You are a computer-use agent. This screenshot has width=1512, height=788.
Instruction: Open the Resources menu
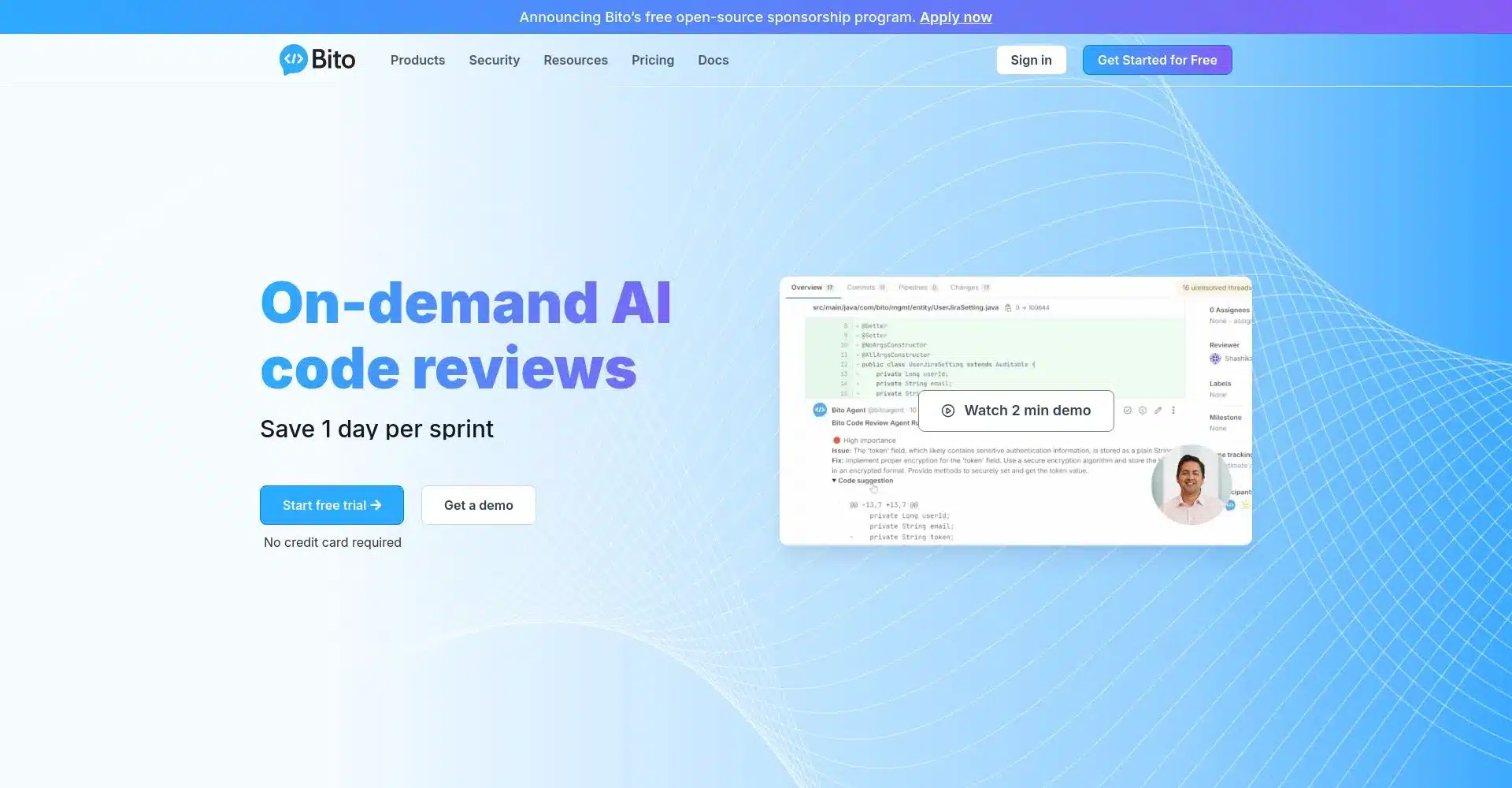pos(576,60)
